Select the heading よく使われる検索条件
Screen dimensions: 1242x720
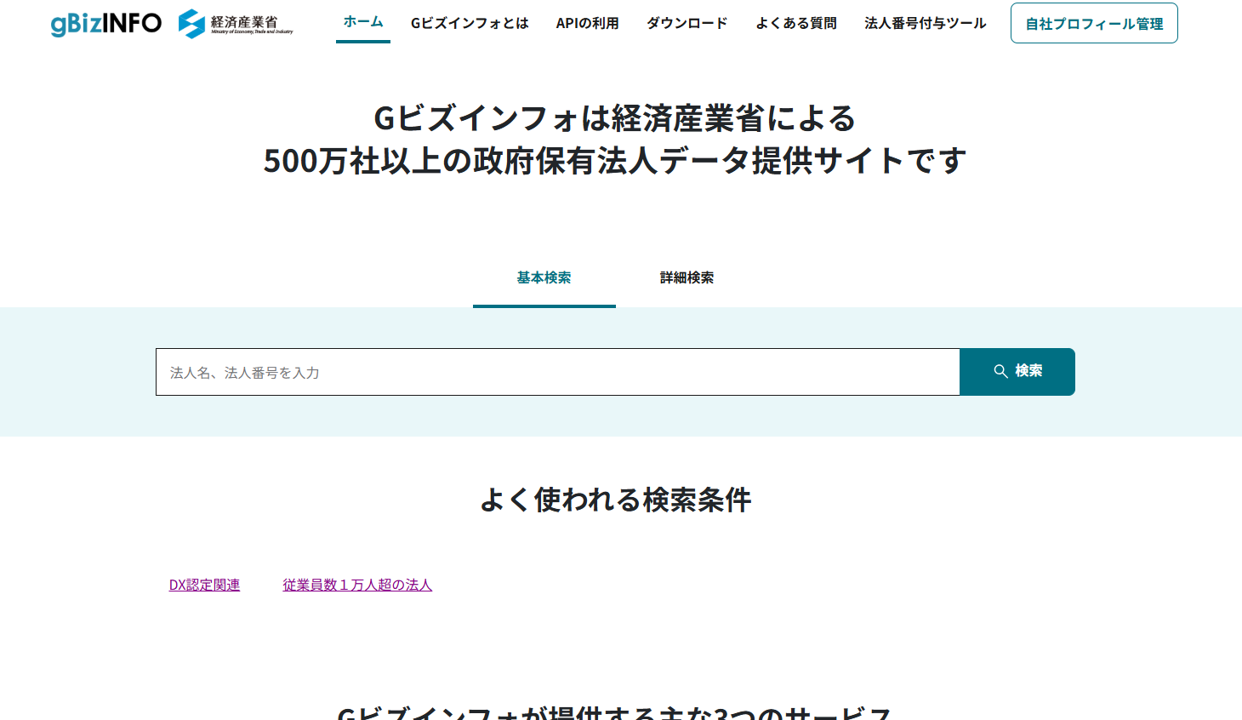coord(615,499)
